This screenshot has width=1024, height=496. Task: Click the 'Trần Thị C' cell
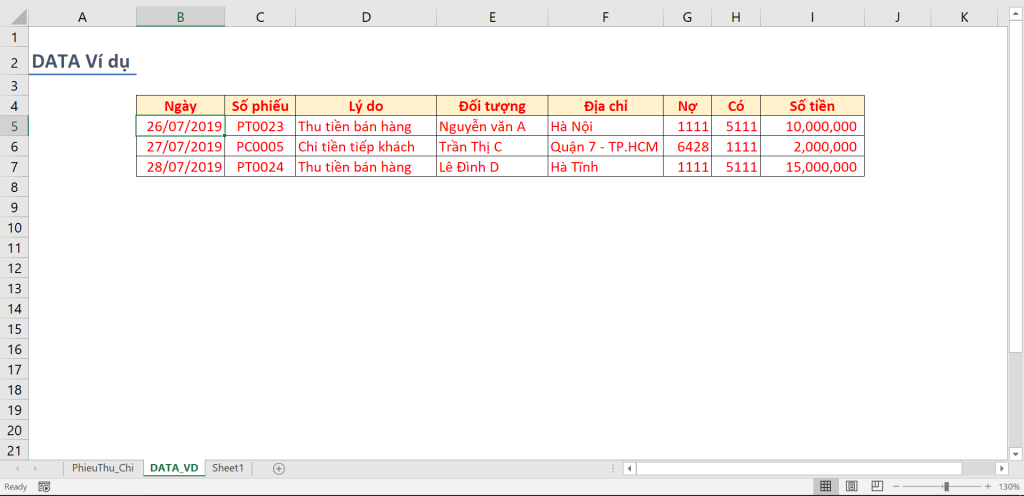pos(492,146)
